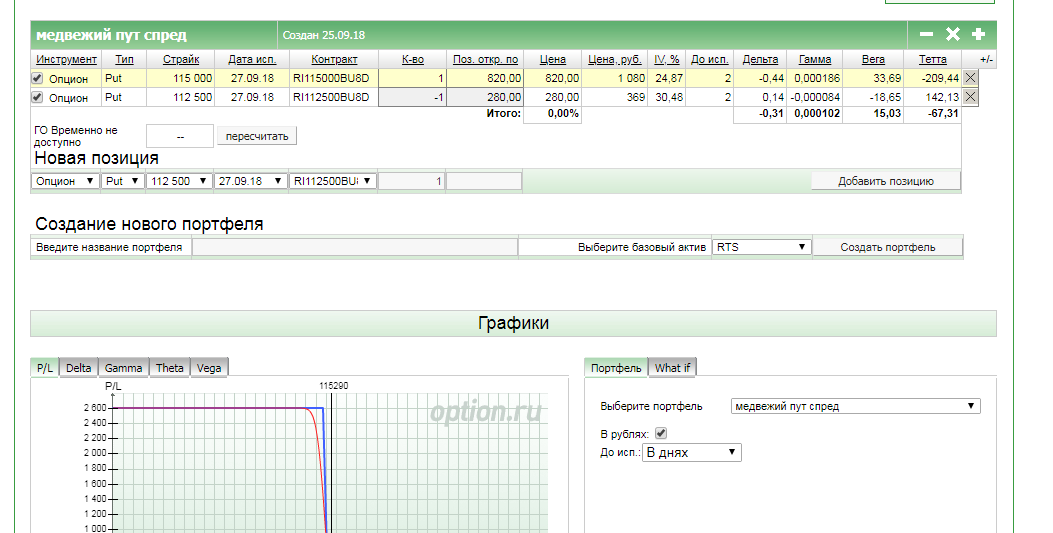Collapse portfolio panel with minus icon

tap(926, 34)
